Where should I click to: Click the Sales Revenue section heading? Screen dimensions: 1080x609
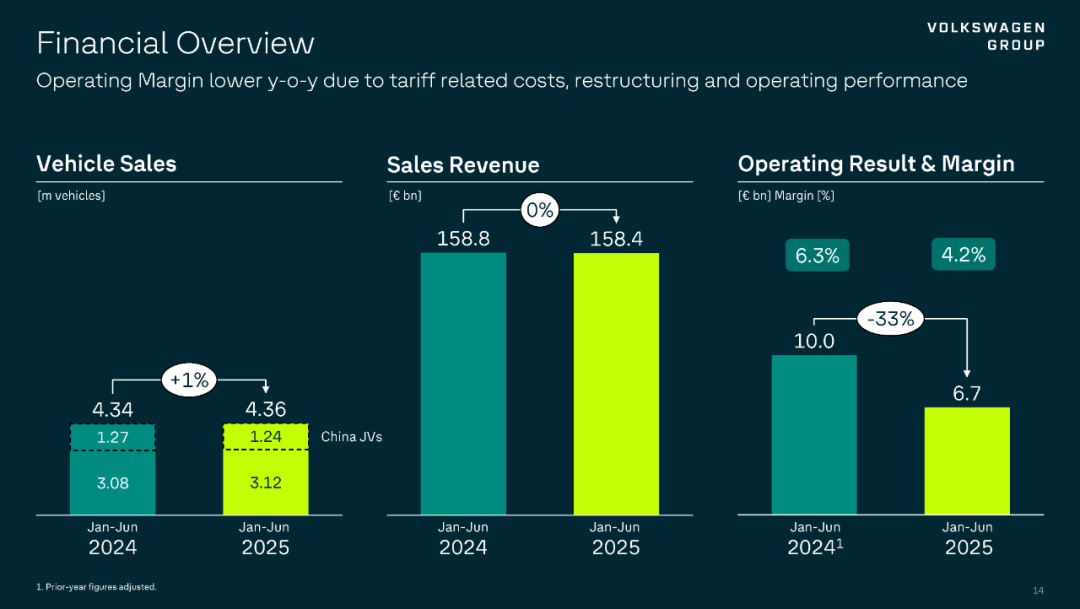[463, 165]
